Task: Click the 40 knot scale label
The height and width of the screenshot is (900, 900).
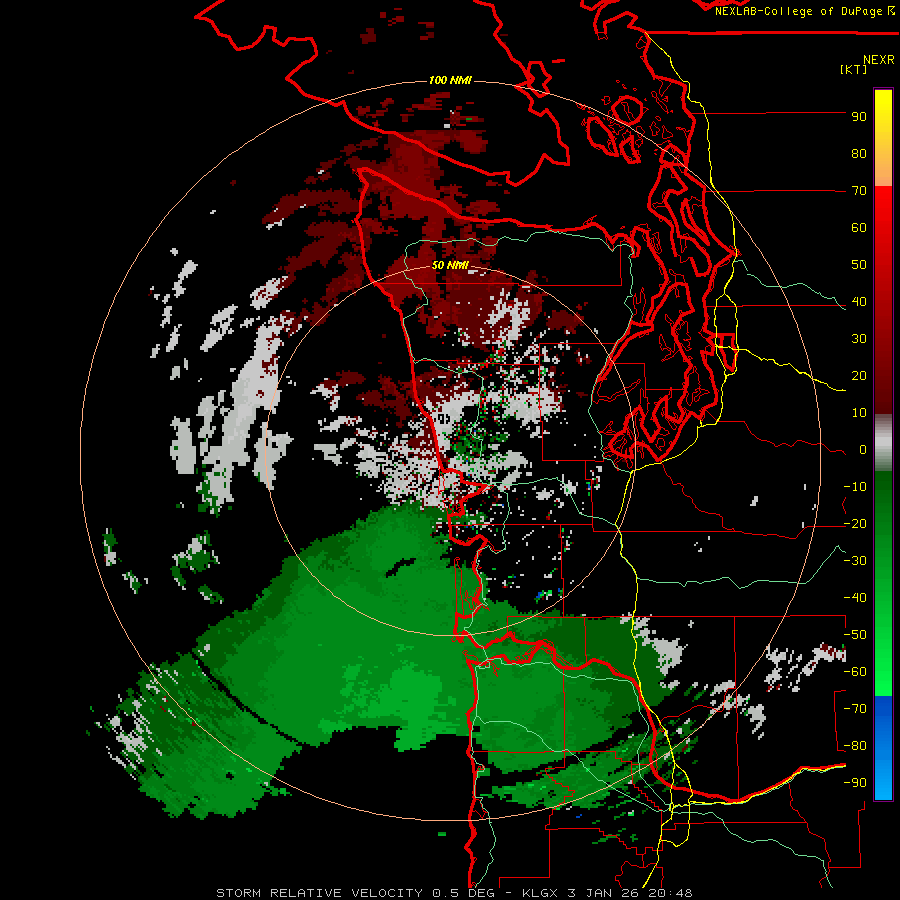Action: coord(859,301)
